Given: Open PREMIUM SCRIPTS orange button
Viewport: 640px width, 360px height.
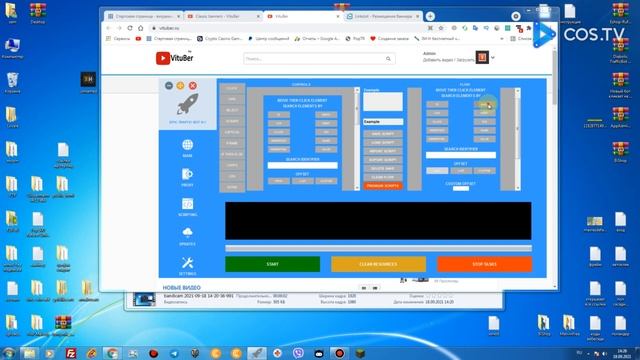Looking at the screenshot, I should pyautogui.click(x=383, y=186).
